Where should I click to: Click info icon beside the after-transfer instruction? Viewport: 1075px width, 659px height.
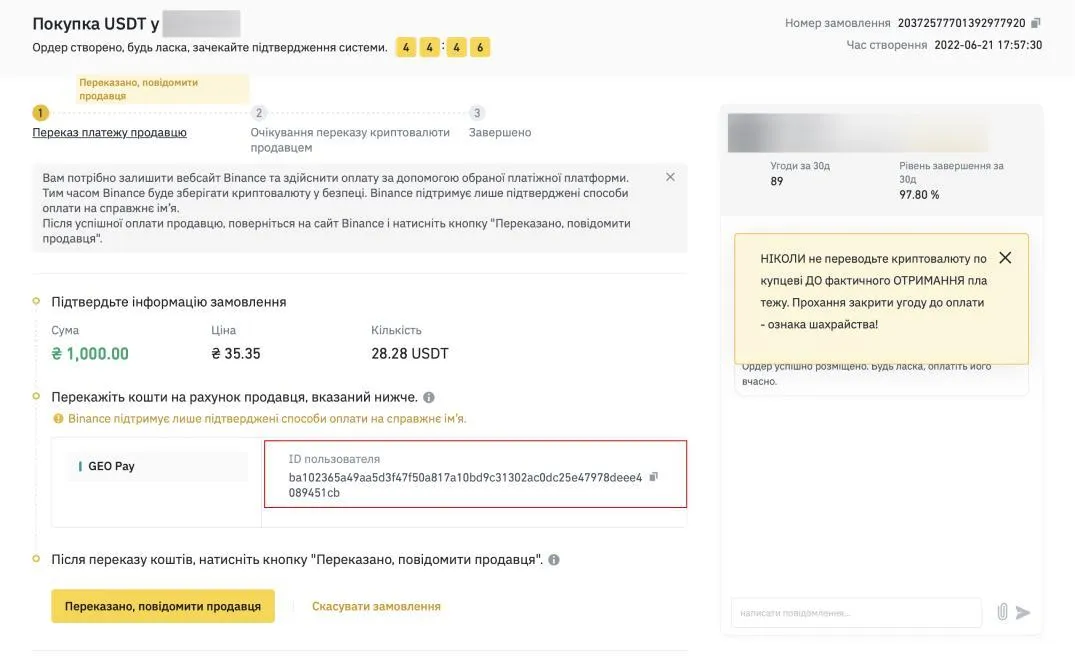pos(554,560)
